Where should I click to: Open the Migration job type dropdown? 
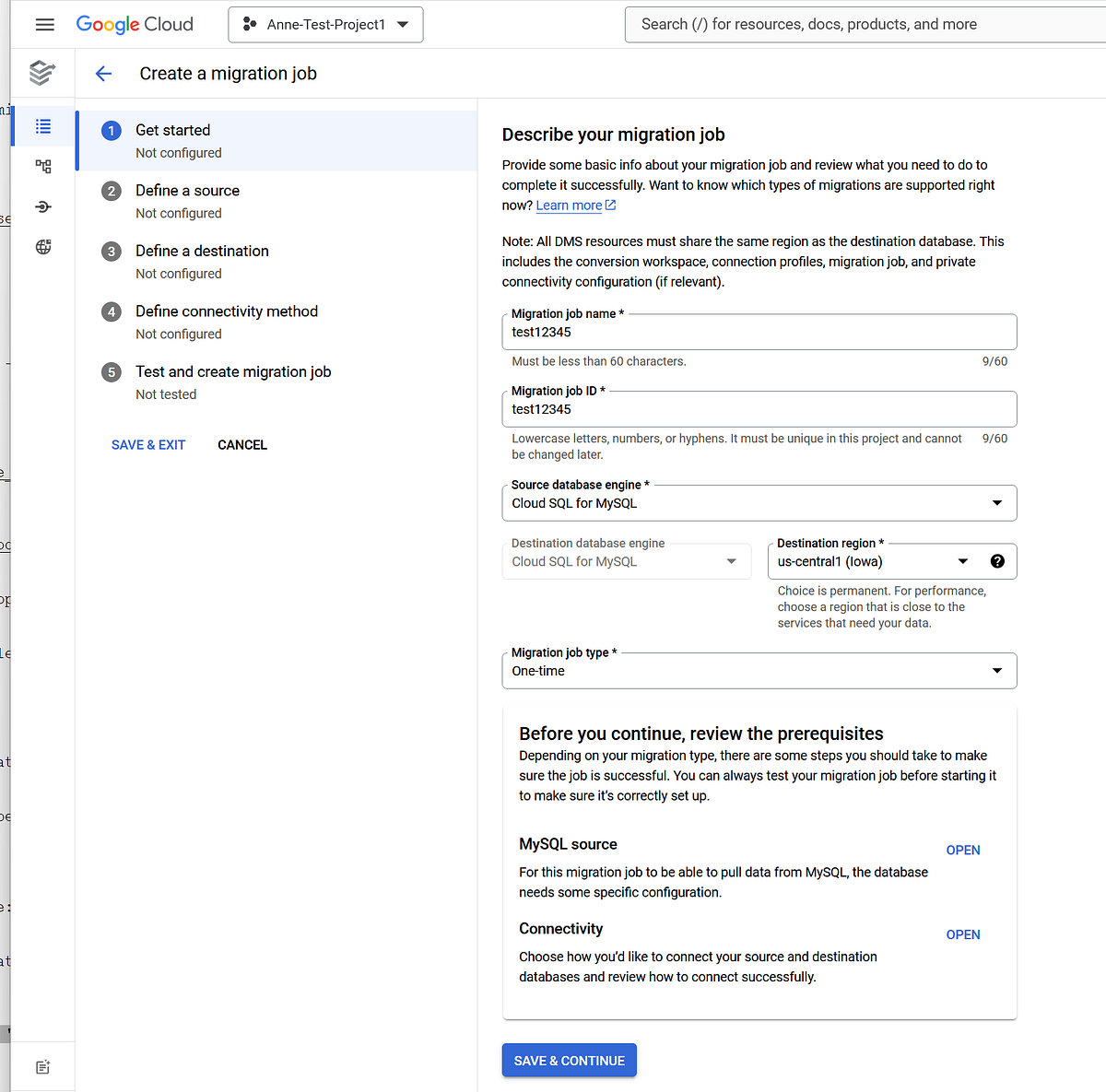coord(996,671)
